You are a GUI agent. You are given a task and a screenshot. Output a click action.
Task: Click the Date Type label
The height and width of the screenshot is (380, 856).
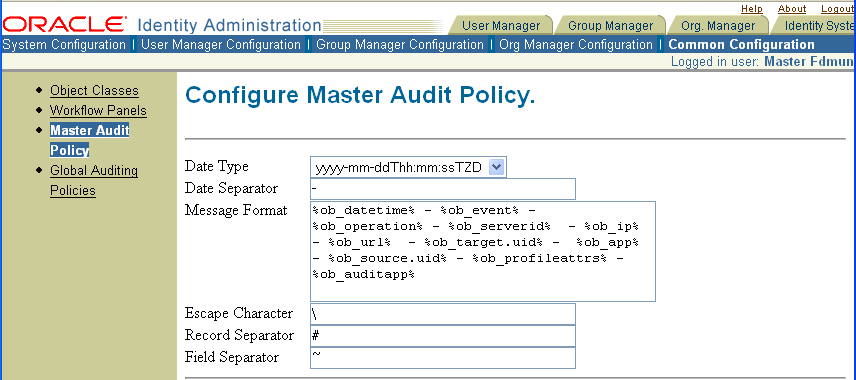(217, 166)
